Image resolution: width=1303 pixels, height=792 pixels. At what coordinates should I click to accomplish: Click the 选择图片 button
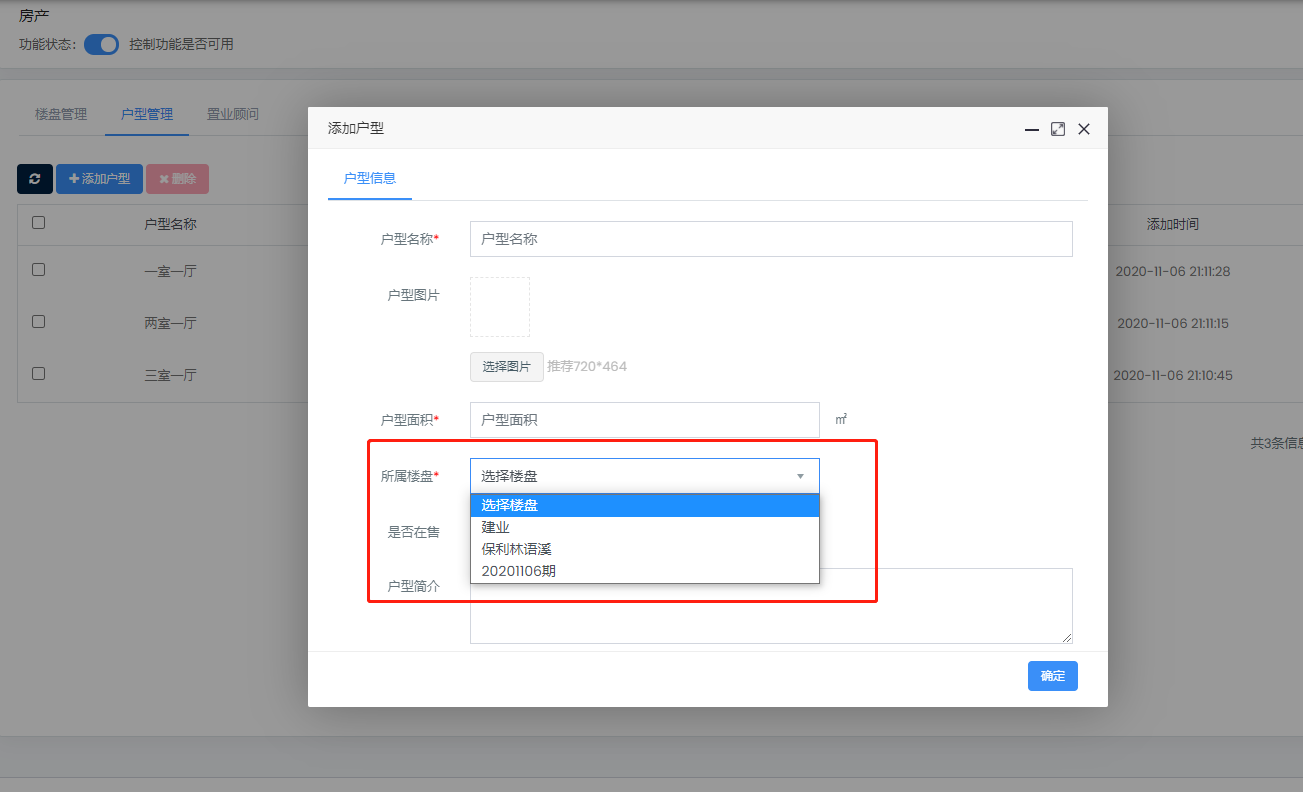[507, 367]
